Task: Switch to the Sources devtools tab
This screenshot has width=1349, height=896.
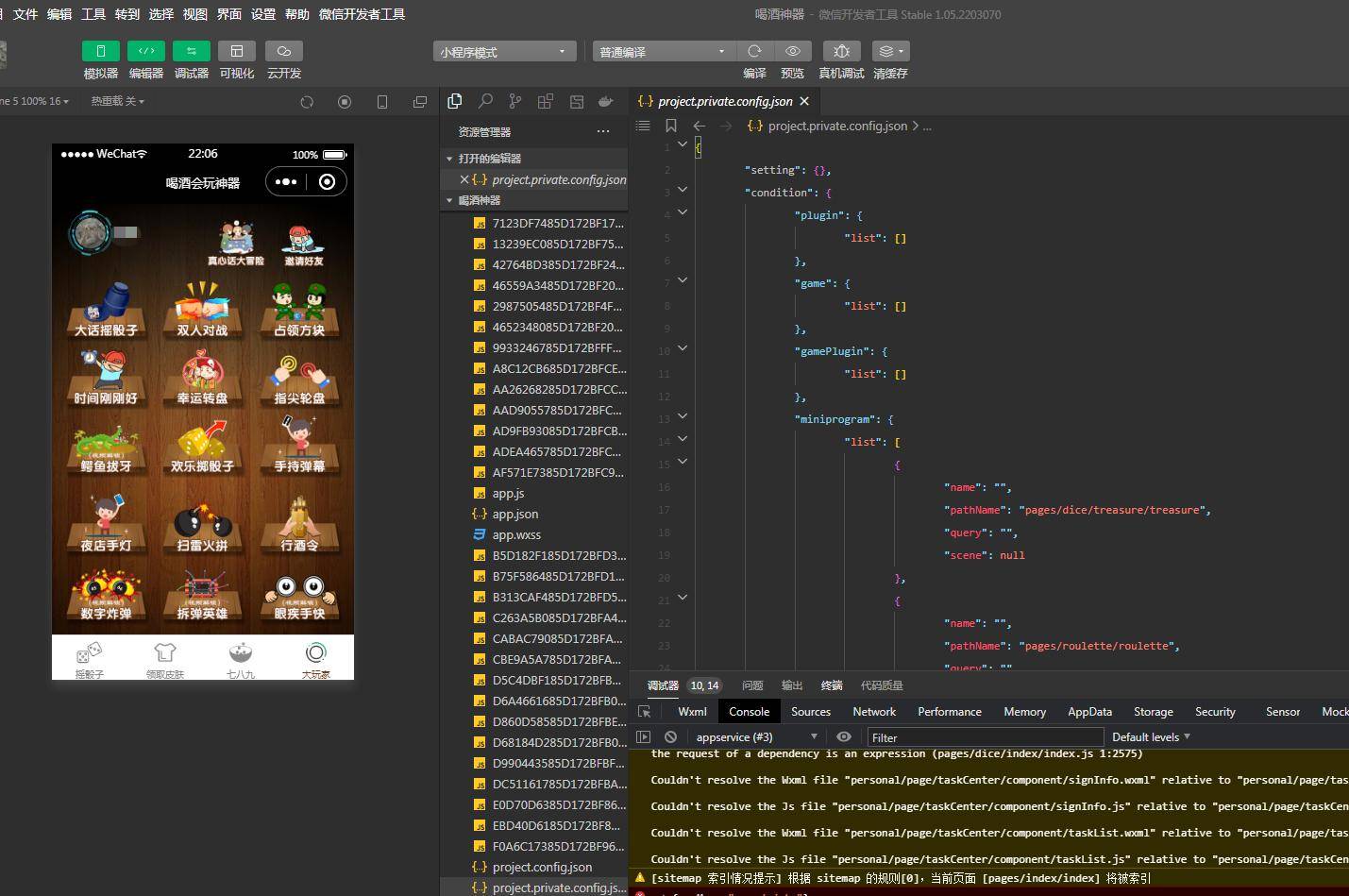Action: (x=811, y=712)
